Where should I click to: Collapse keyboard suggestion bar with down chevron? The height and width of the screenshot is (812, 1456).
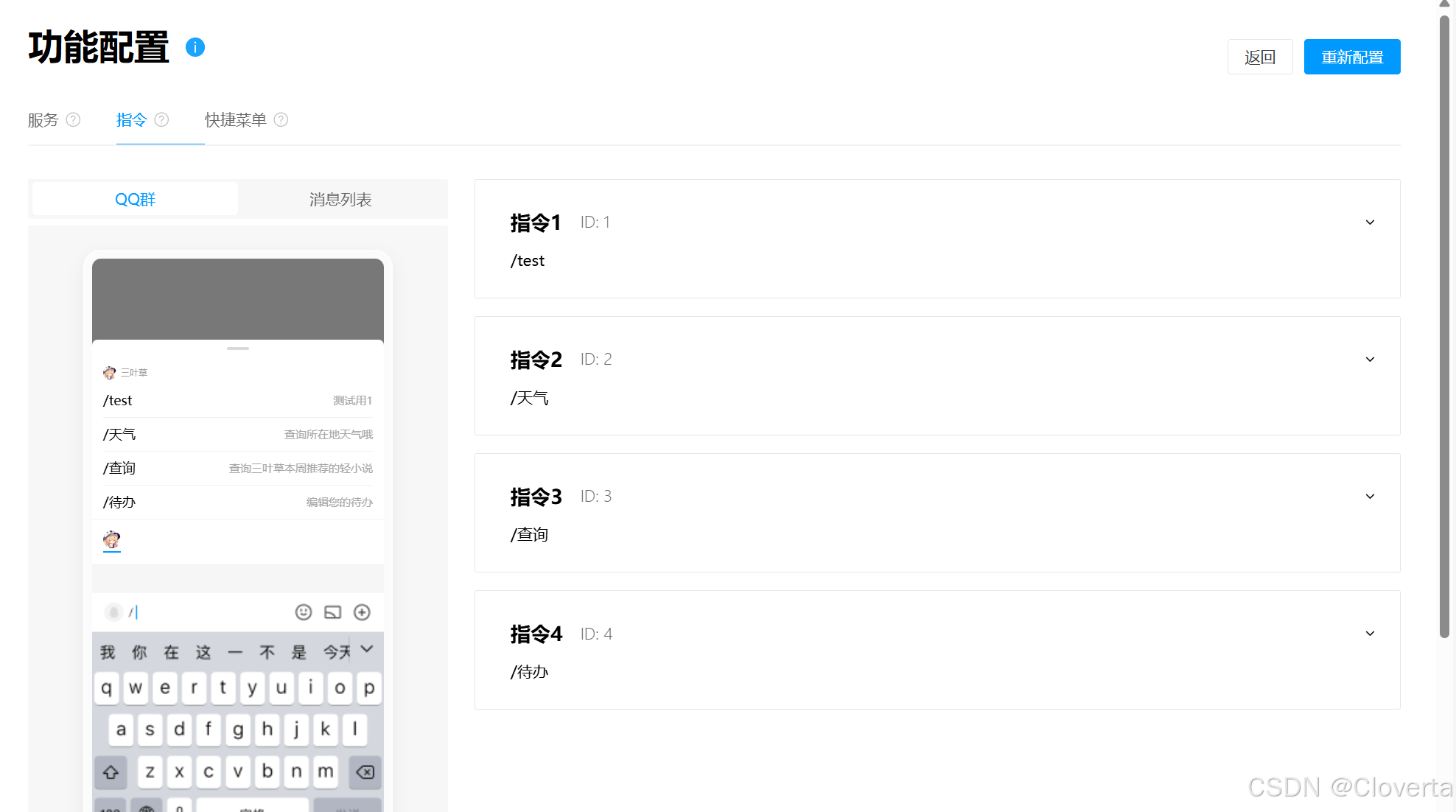pyautogui.click(x=367, y=649)
